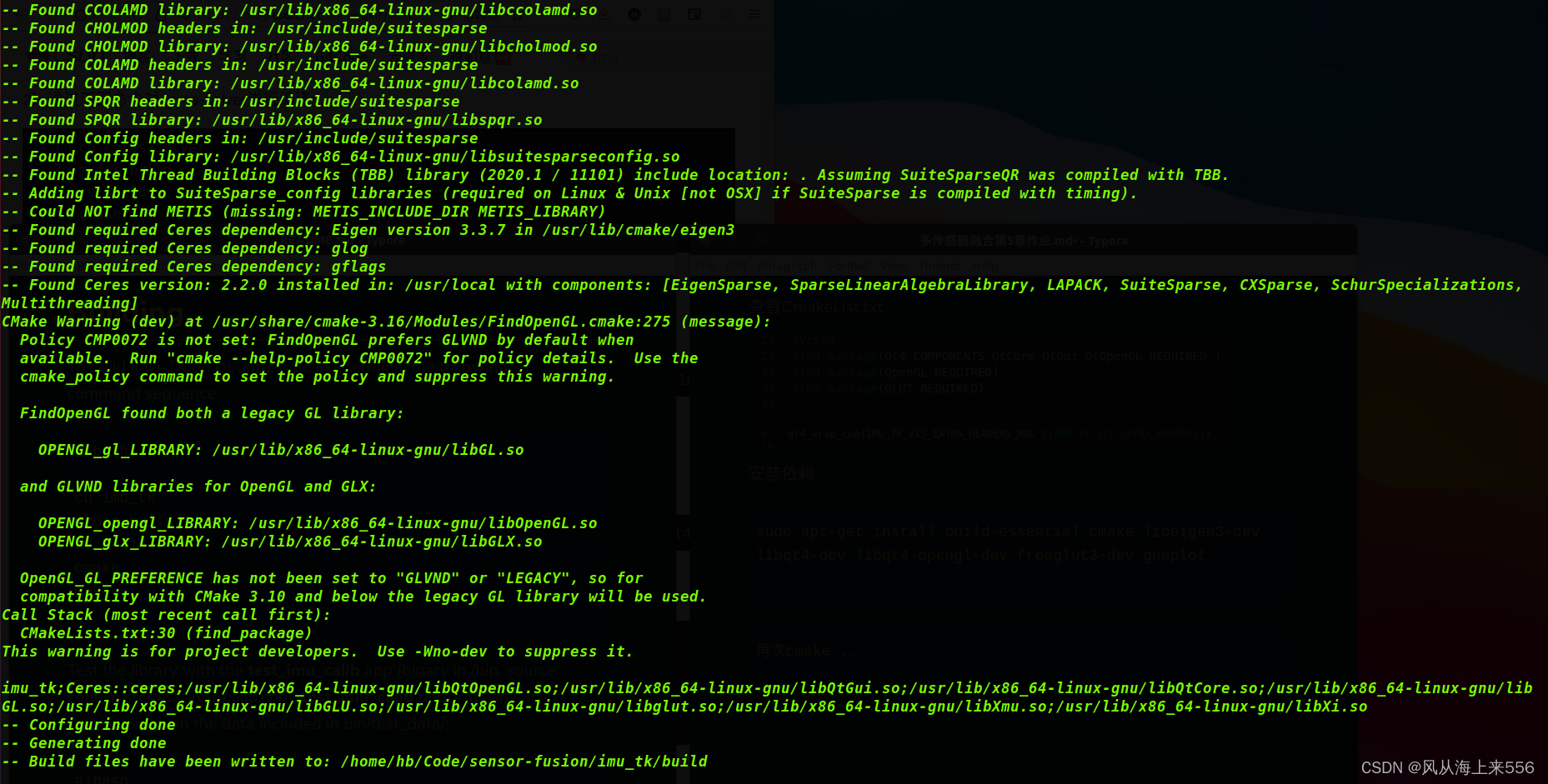
Task: Click the 'Ceres dependency: gflags' line
Action: (194, 267)
